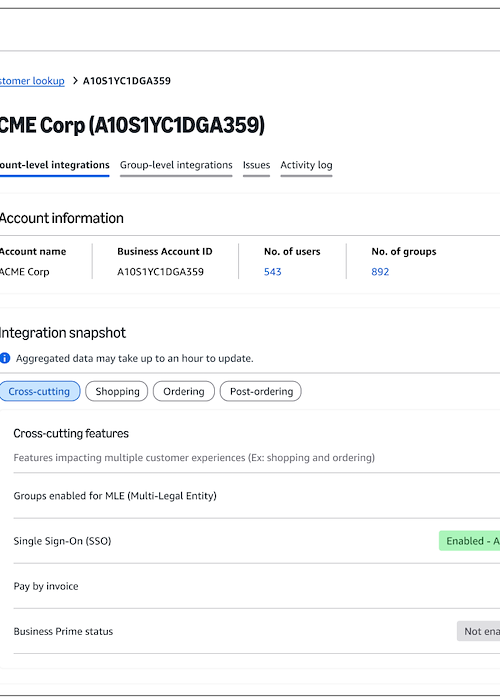Image resolution: width=500 pixels, height=700 pixels.
Task: Click the green Enabled SSO status badge
Action: 469,541
